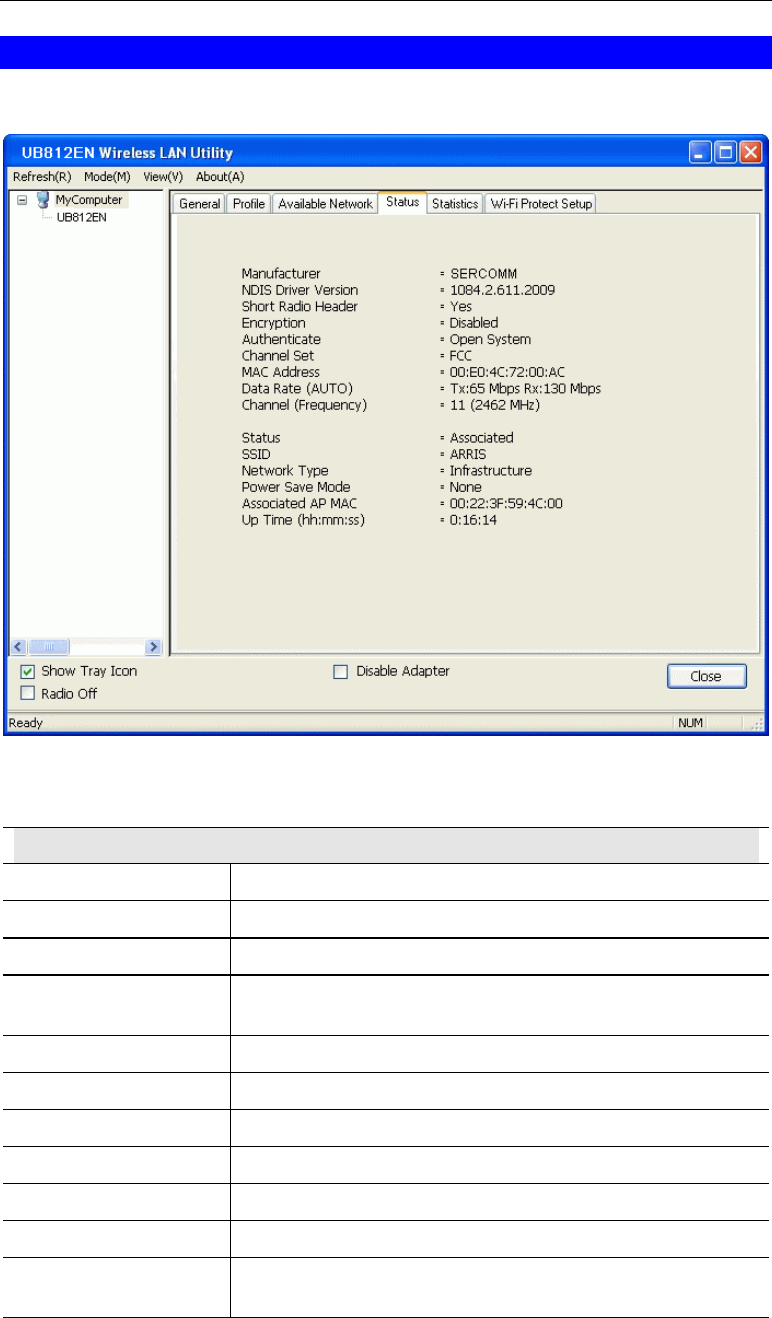Click the Infrastructure network type value
772x1318 pixels.
point(491,470)
